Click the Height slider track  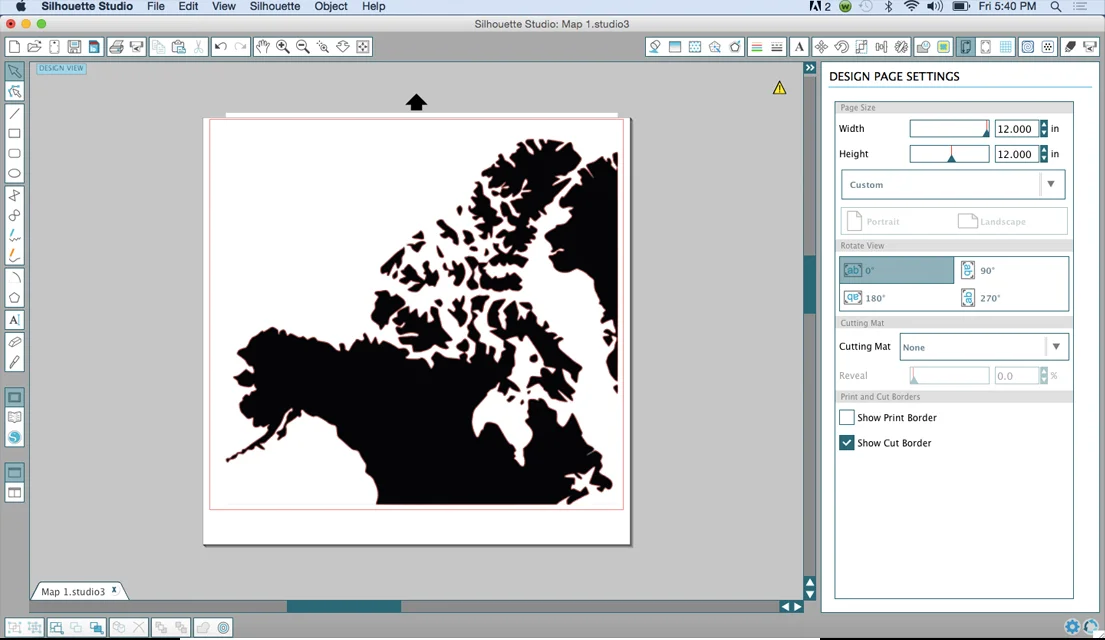tap(949, 154)
